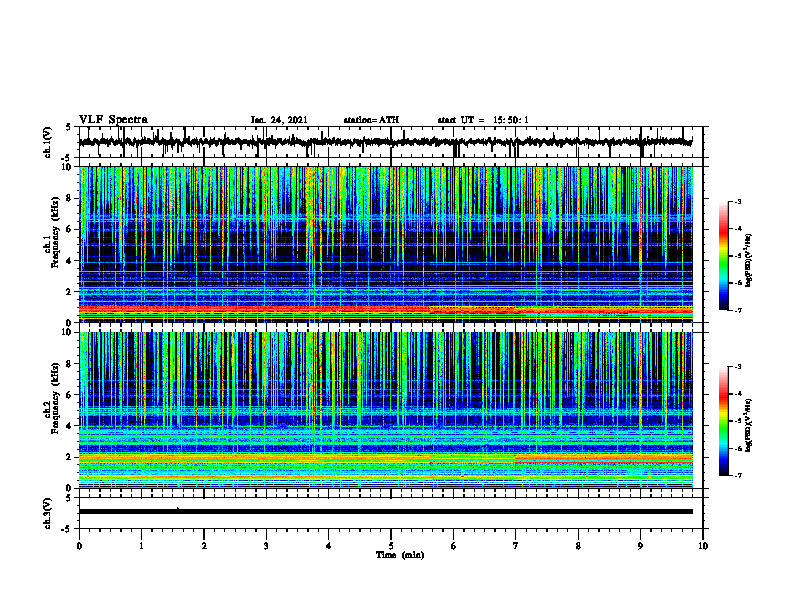Click the "ch.1(V)" waveform axis label

47,142
